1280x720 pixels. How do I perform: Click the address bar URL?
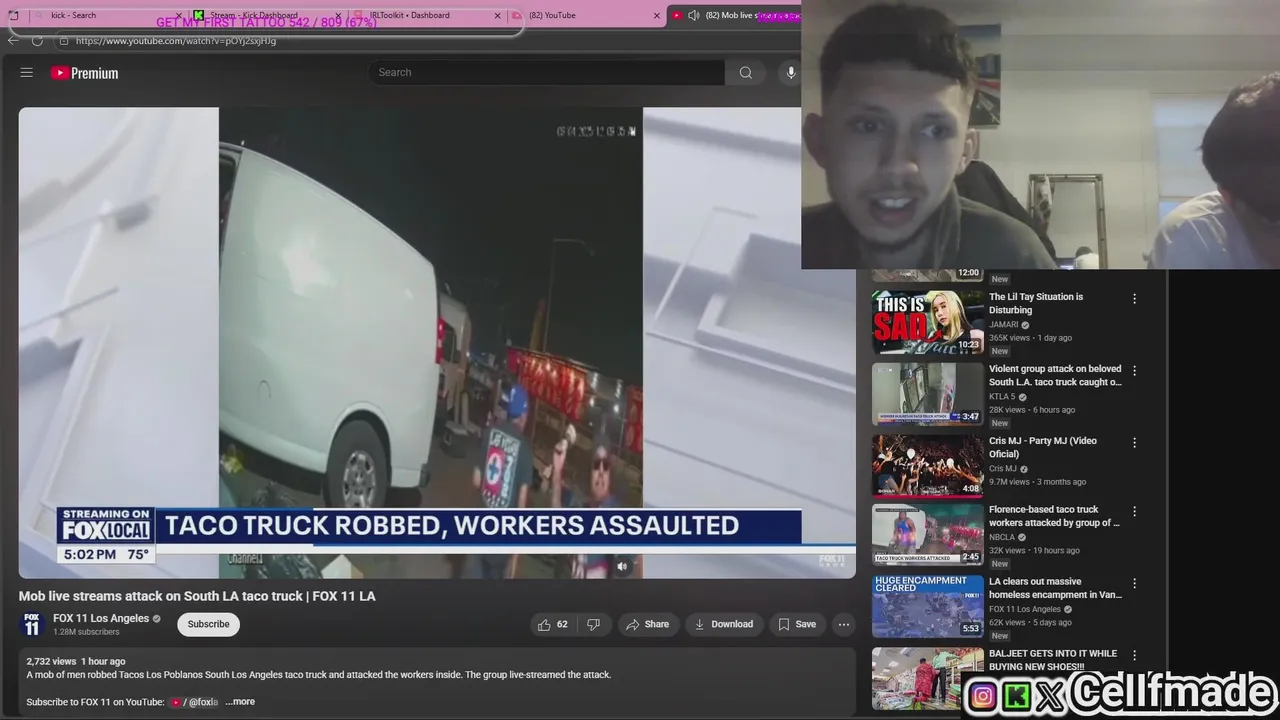click(176, 41)
